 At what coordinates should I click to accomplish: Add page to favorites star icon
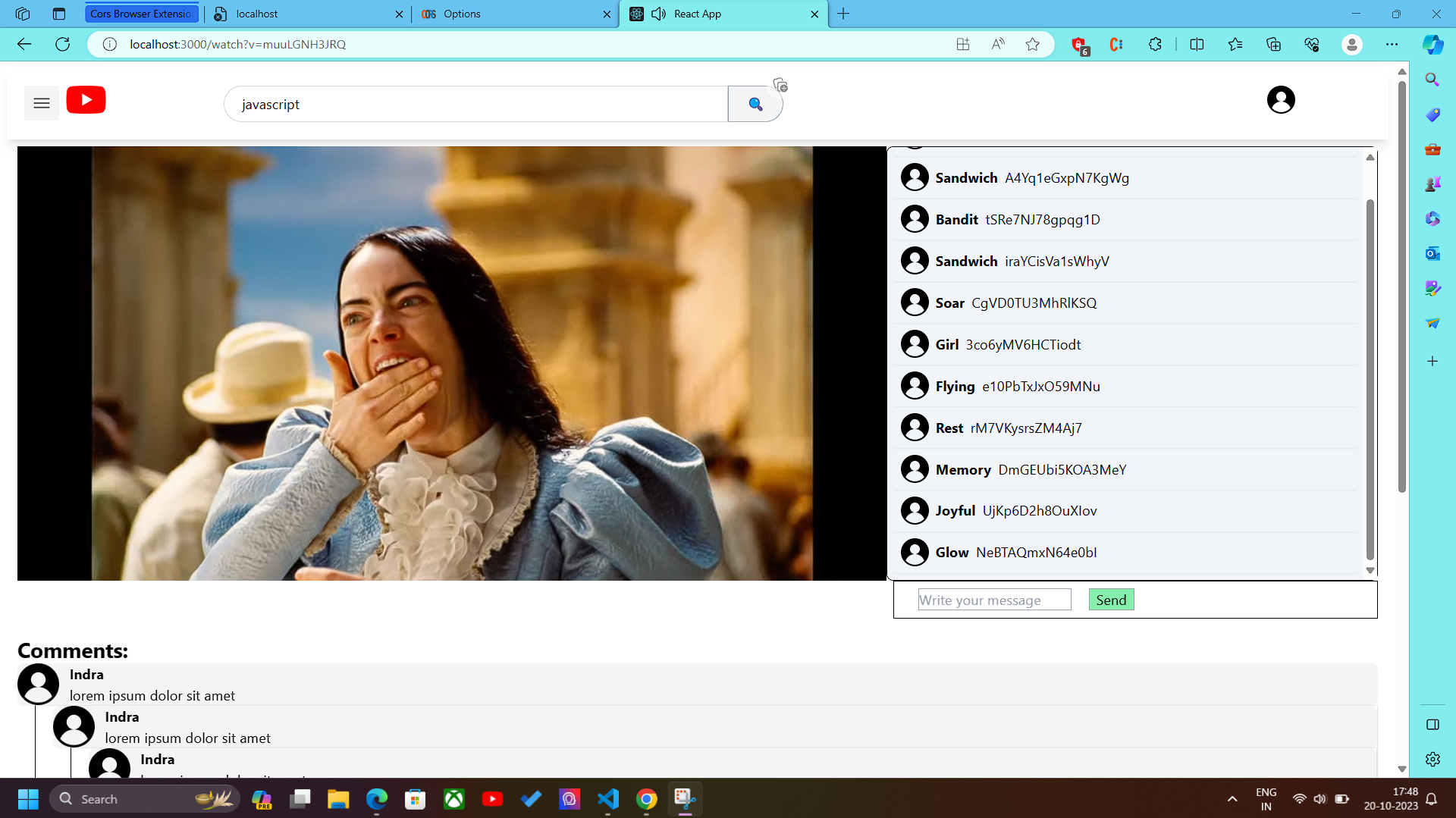1032,44
